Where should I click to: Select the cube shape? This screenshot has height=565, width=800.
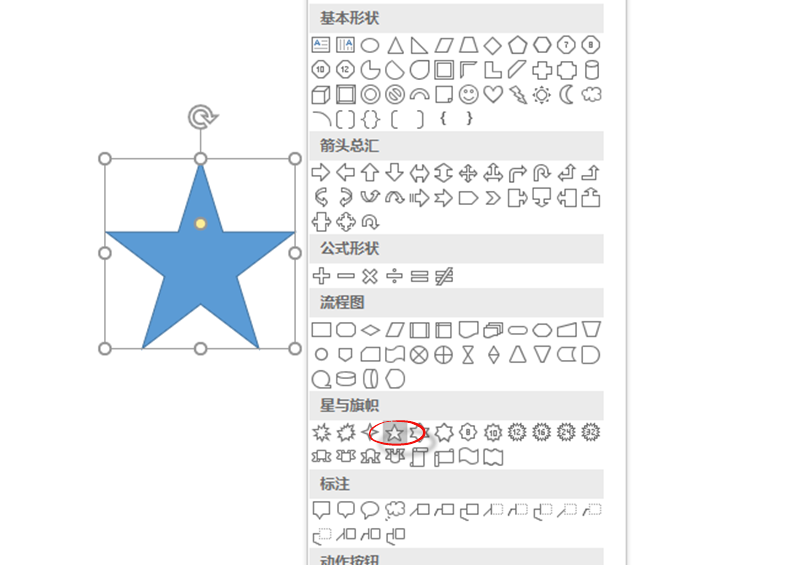pos(321,95)
